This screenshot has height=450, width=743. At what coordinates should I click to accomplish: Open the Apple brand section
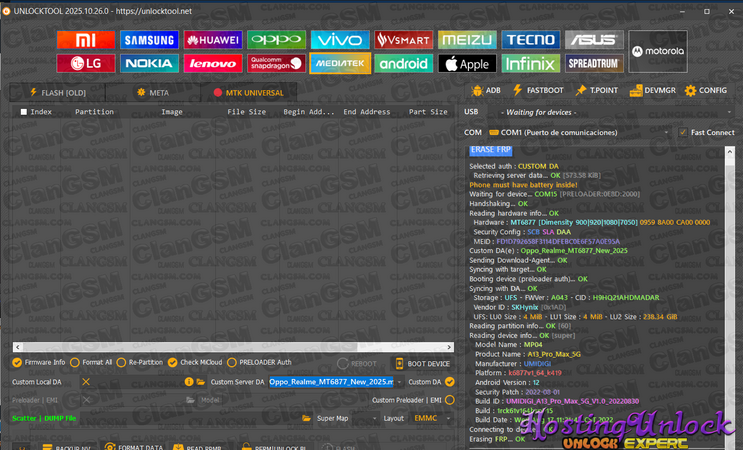point(467,63)
